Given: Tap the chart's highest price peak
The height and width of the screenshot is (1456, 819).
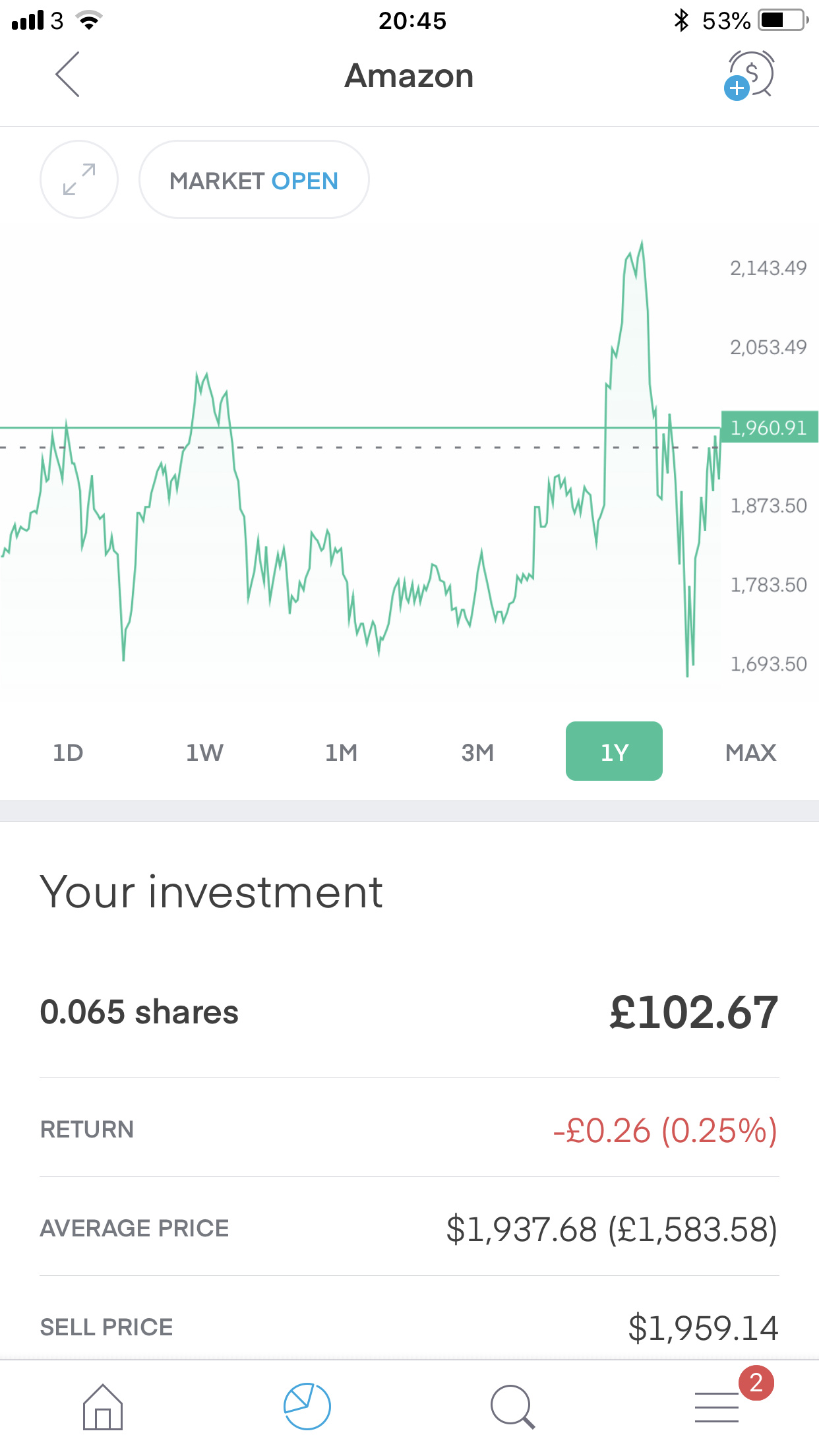Looking at the screenshot, I should (642, 244).
